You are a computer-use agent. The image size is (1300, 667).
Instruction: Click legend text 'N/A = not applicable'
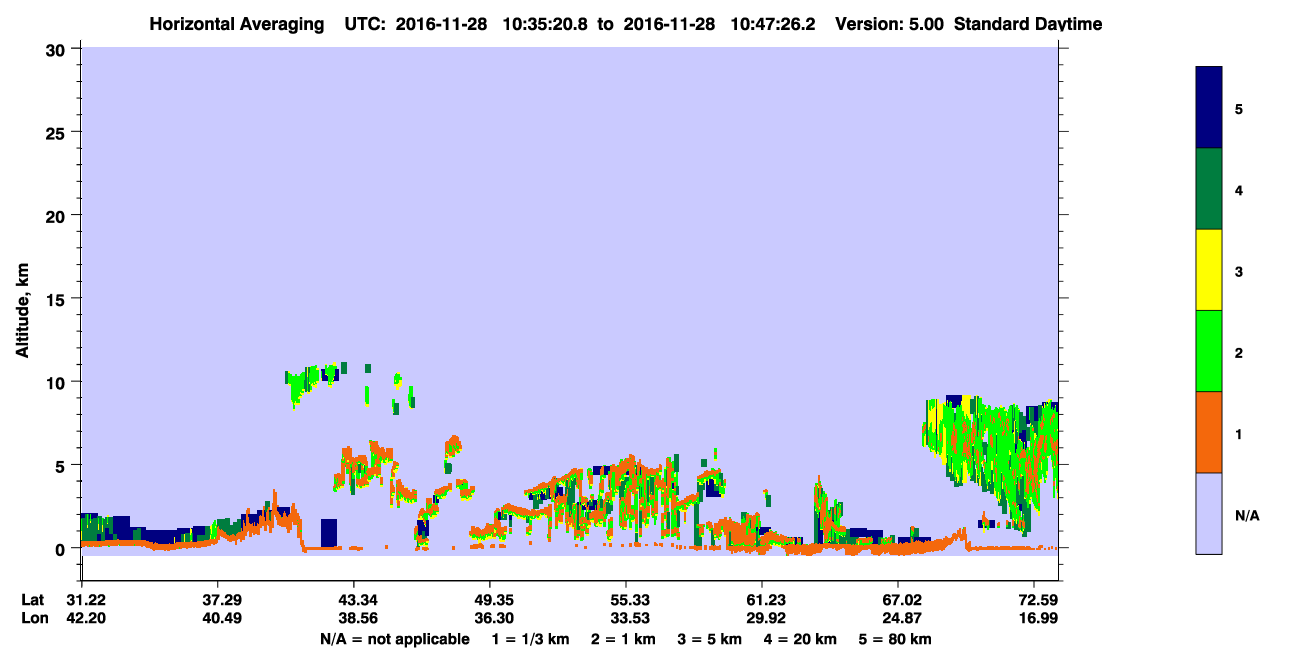click(395, 639)
